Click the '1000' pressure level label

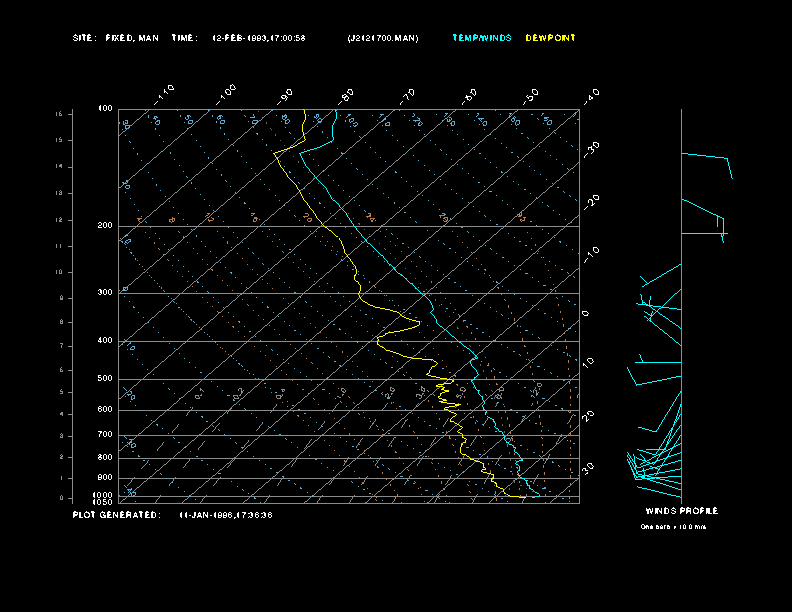[x=103, y=495]
